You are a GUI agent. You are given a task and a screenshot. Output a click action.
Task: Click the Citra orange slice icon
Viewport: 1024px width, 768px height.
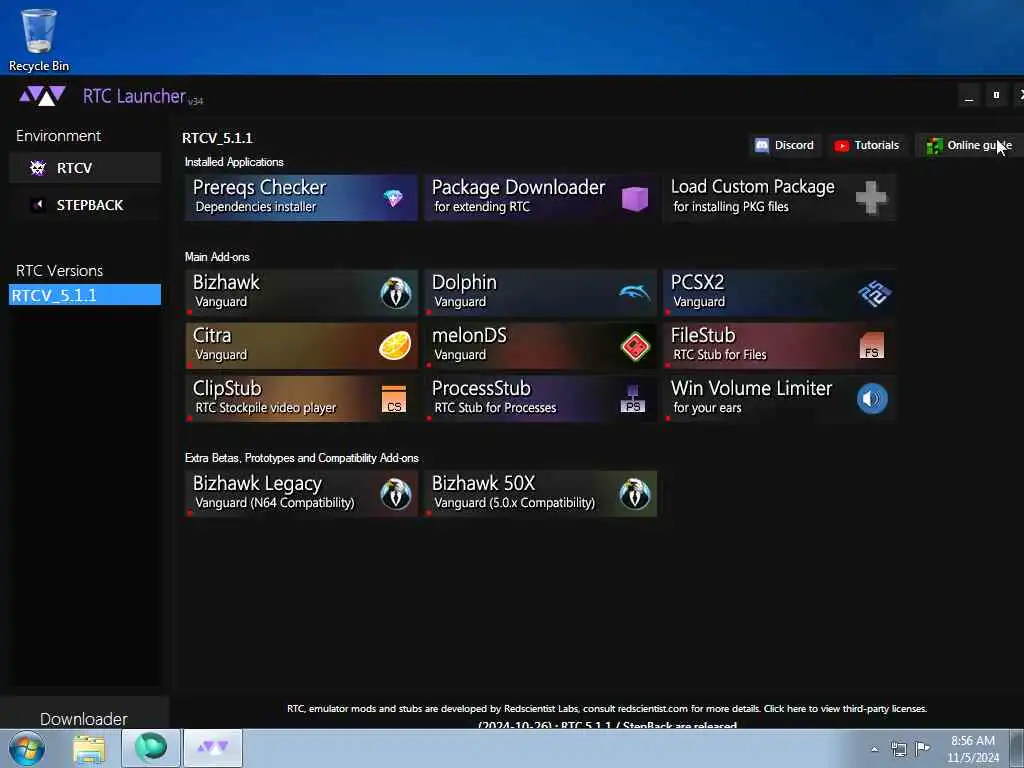click(x=395, y=345)
